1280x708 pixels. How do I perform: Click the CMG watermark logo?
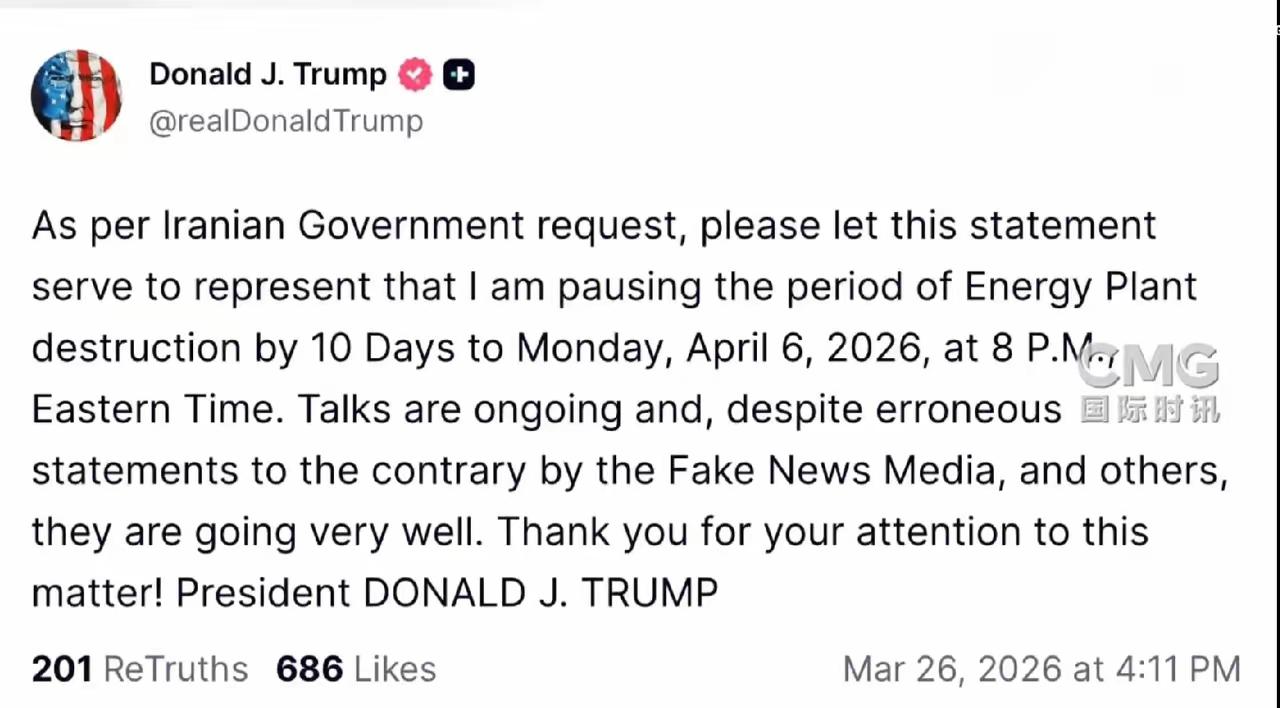click(x=1148, y=367)
